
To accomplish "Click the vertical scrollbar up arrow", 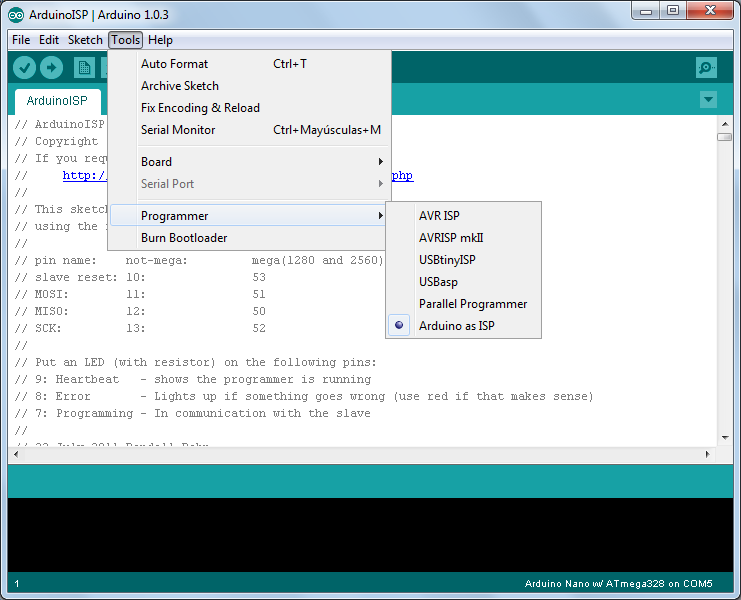I will (725, 124).
